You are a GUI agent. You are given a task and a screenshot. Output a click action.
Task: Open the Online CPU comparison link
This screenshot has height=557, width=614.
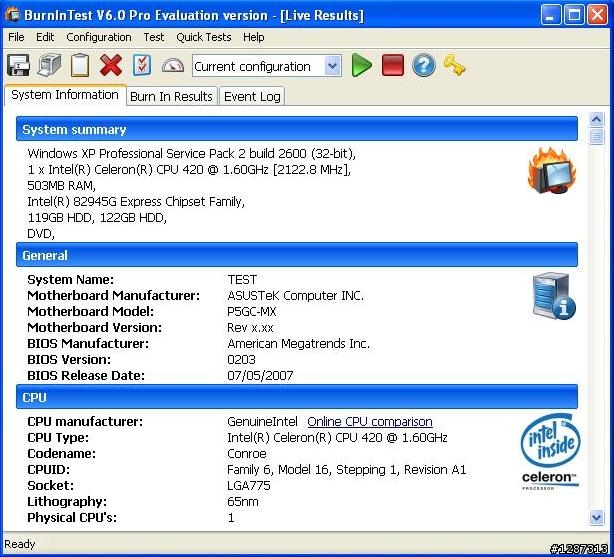370,421
